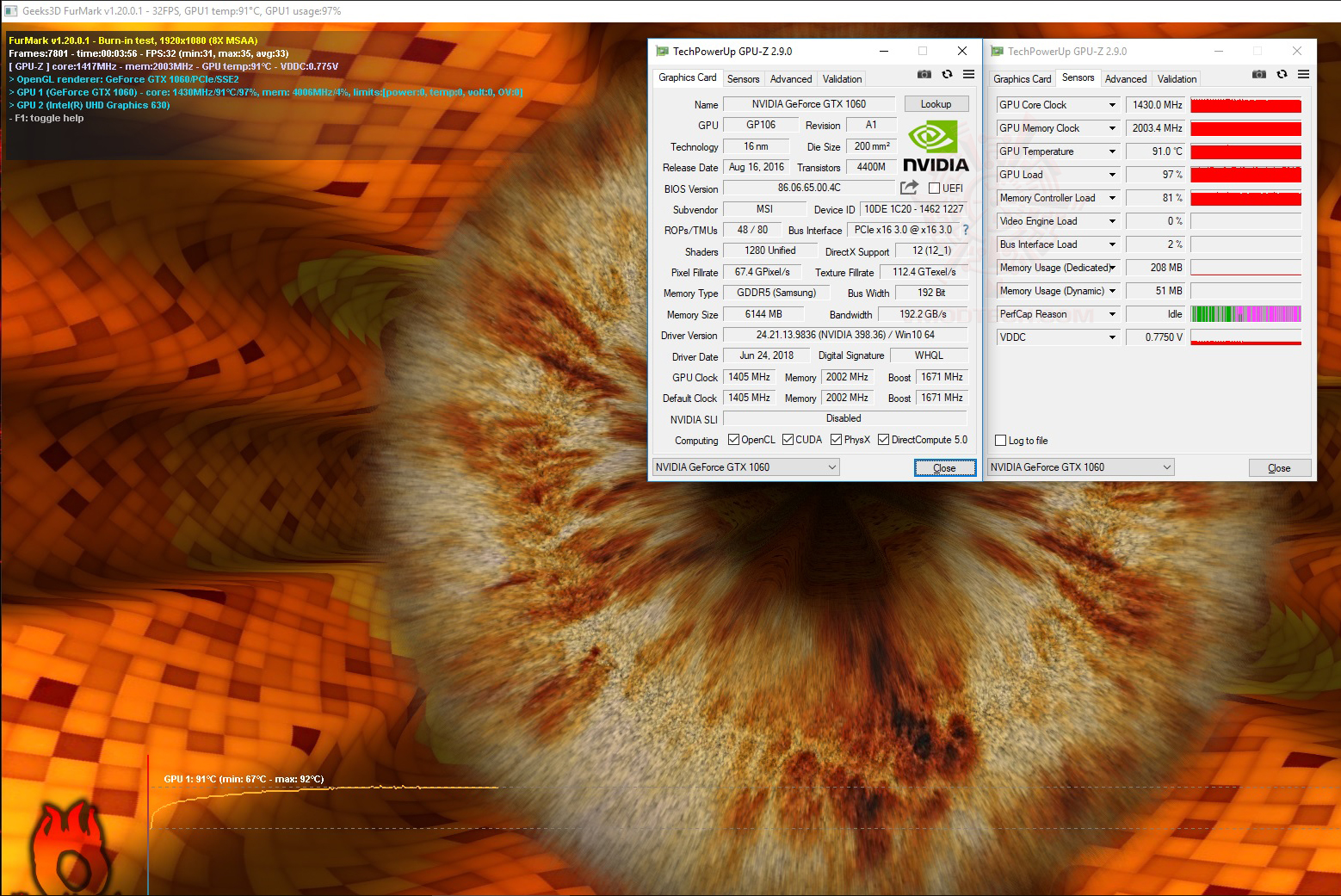Open the Memory Usage (Dedicated) dropdown
The image size is (1341, 896).
click(x=1112, y=268)
